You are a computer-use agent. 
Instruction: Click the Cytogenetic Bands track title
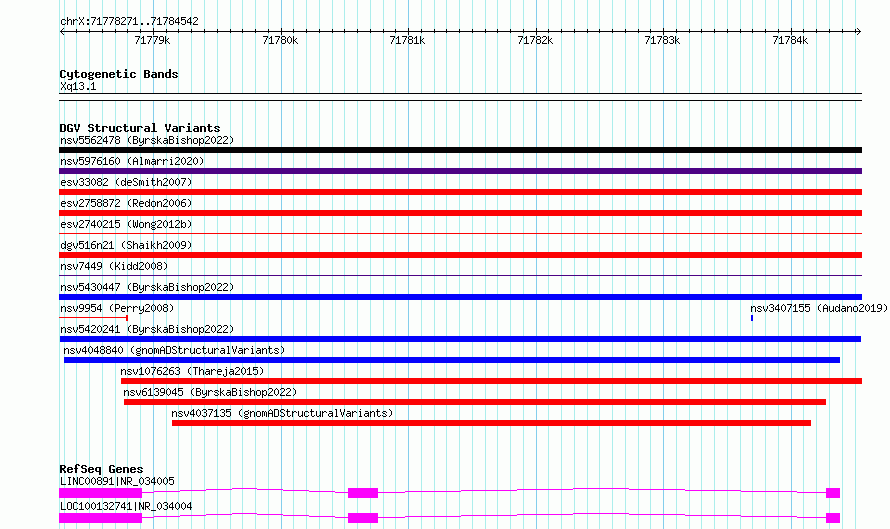point(119,74)
